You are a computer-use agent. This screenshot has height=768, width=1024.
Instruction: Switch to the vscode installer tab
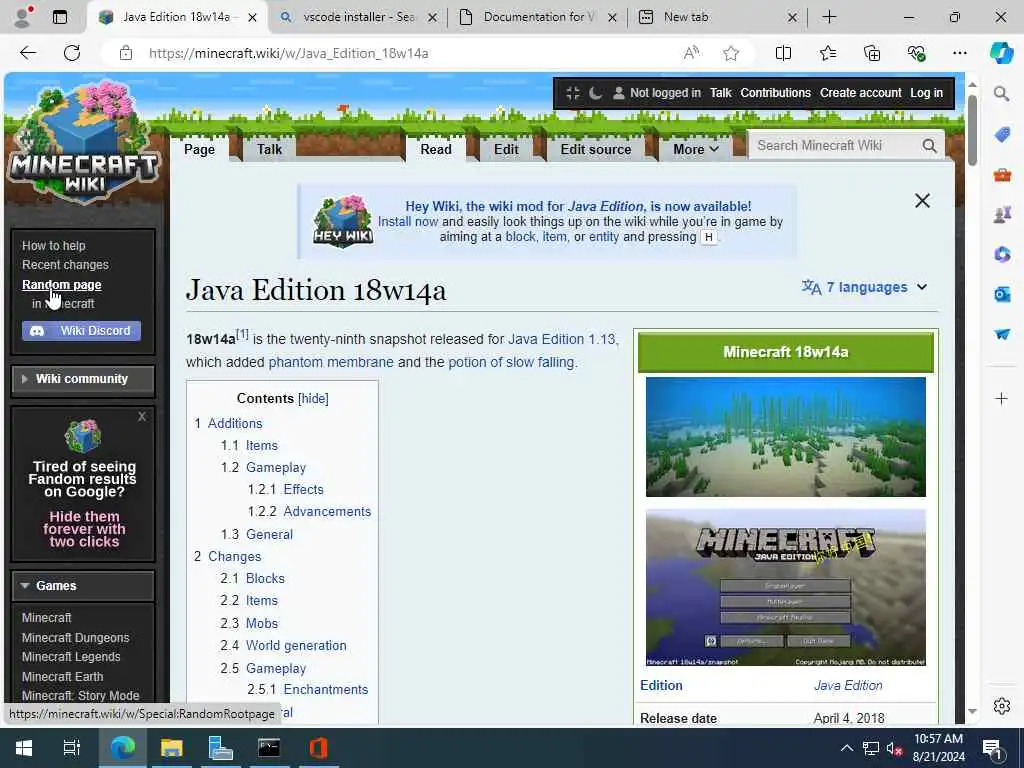357,18
